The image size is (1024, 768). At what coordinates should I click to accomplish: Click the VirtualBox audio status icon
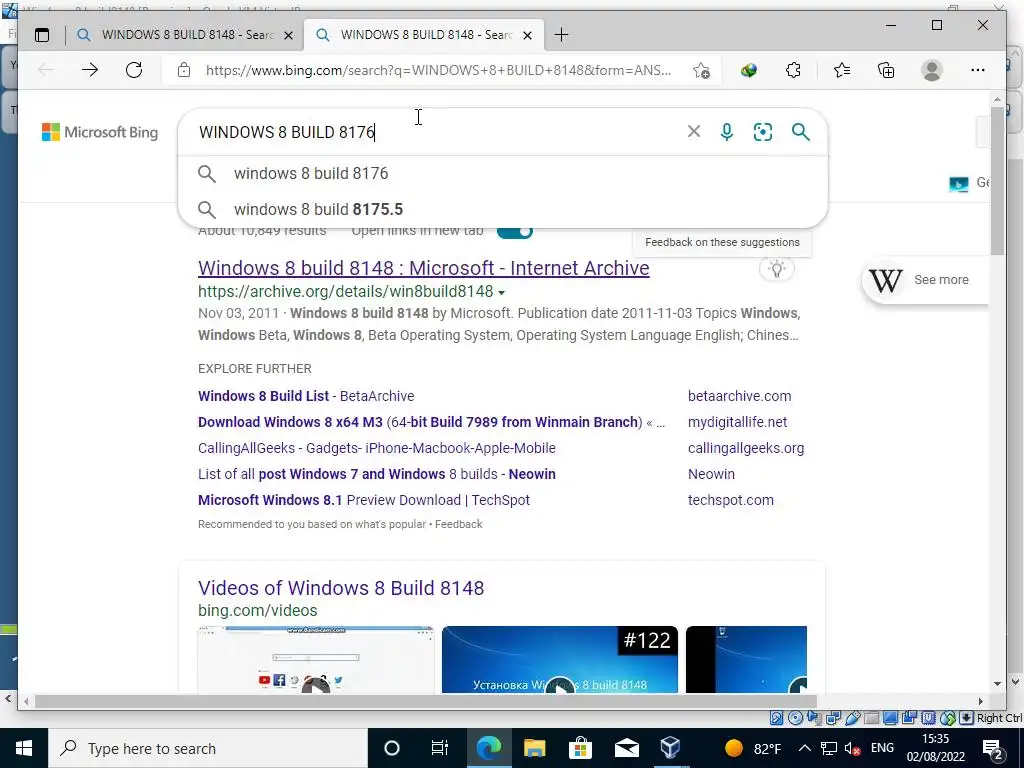click(x=814, y=718)
